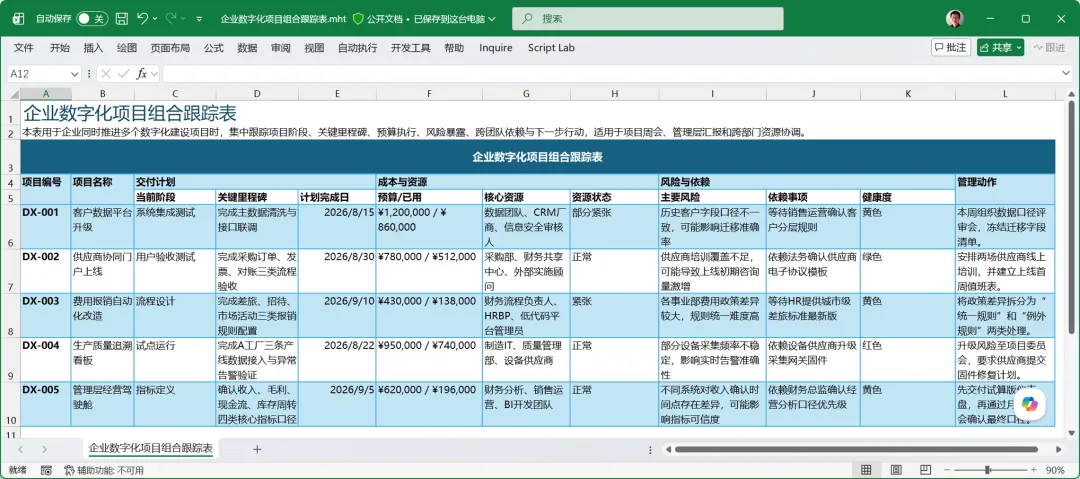Select column L header
The height and width of the screenshot is (479, 1080).
click(x=1005, y=94)
